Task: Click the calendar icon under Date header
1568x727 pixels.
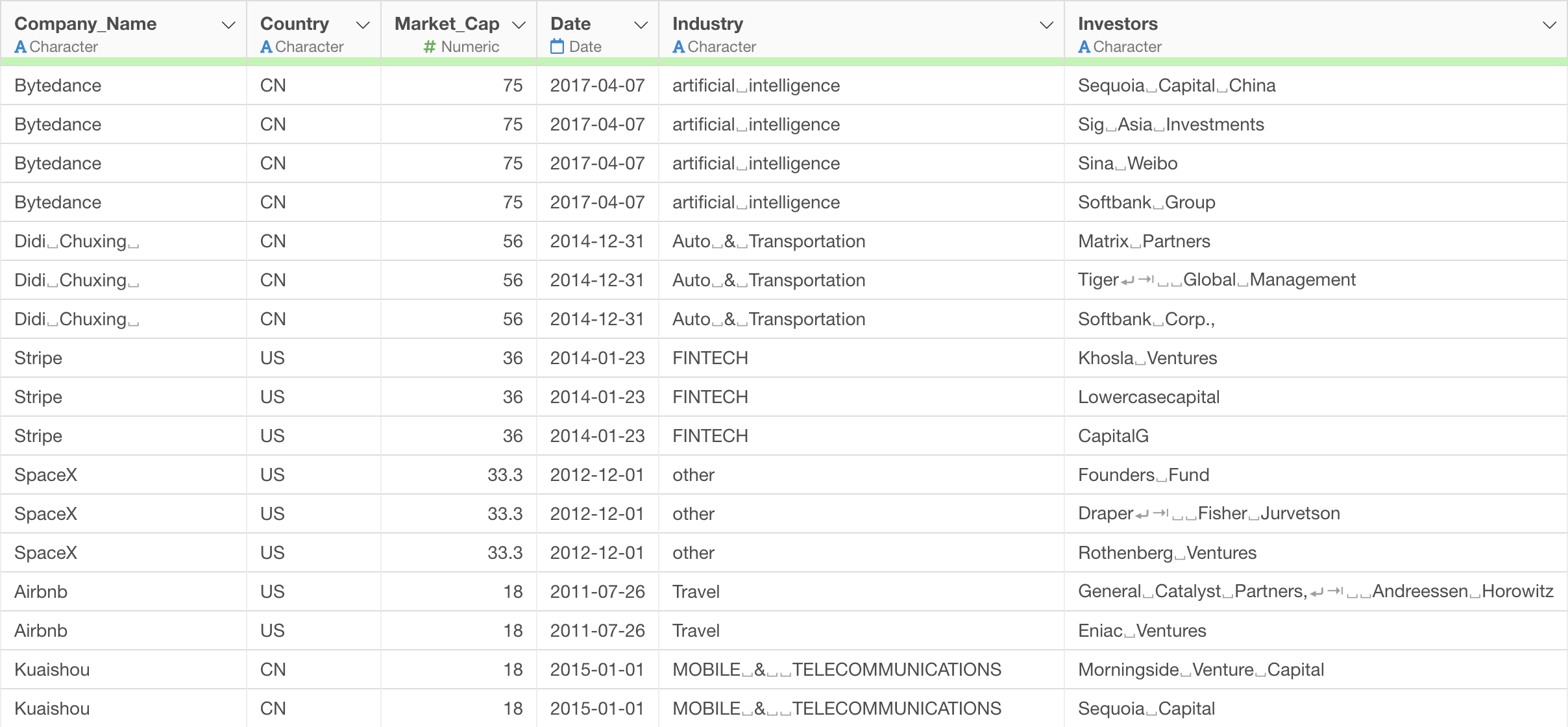Action: tap(557, 46)
